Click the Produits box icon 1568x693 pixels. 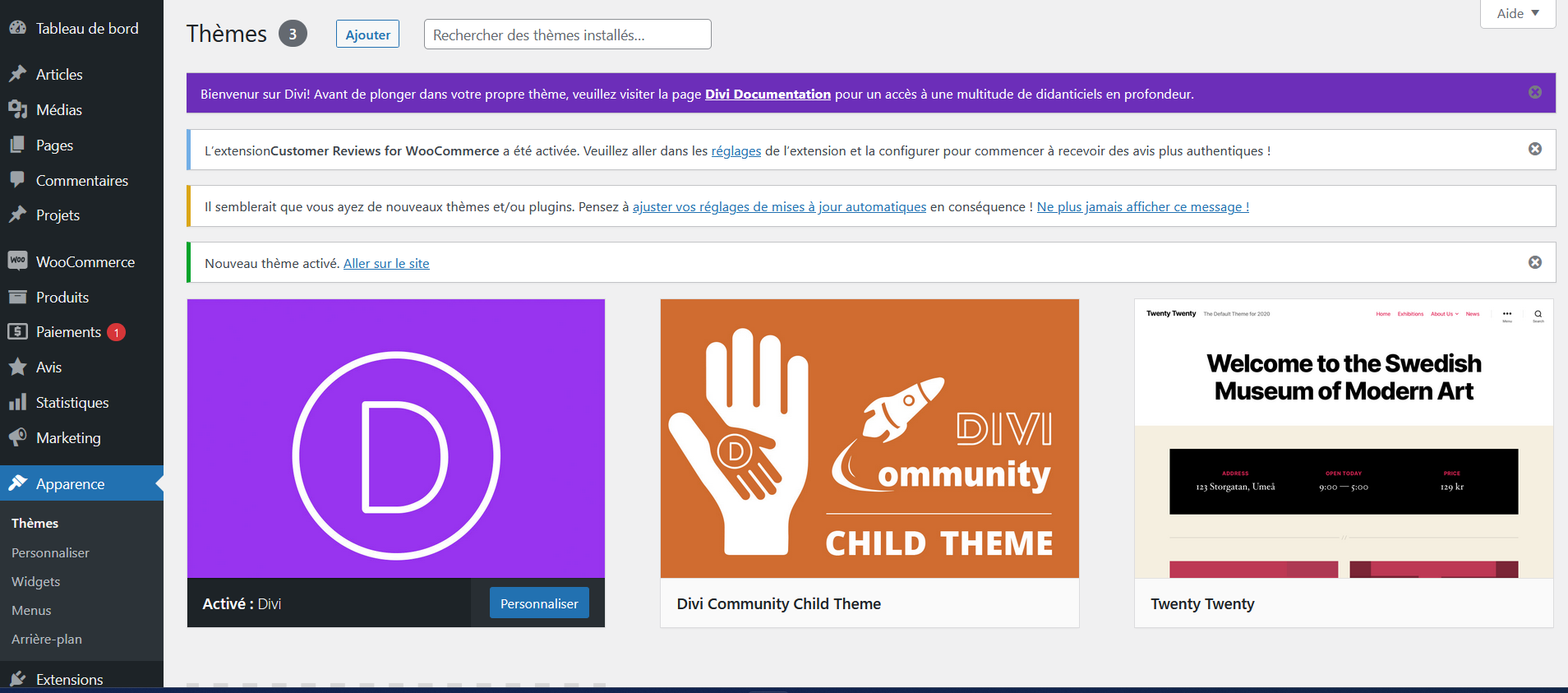[17, 297]
